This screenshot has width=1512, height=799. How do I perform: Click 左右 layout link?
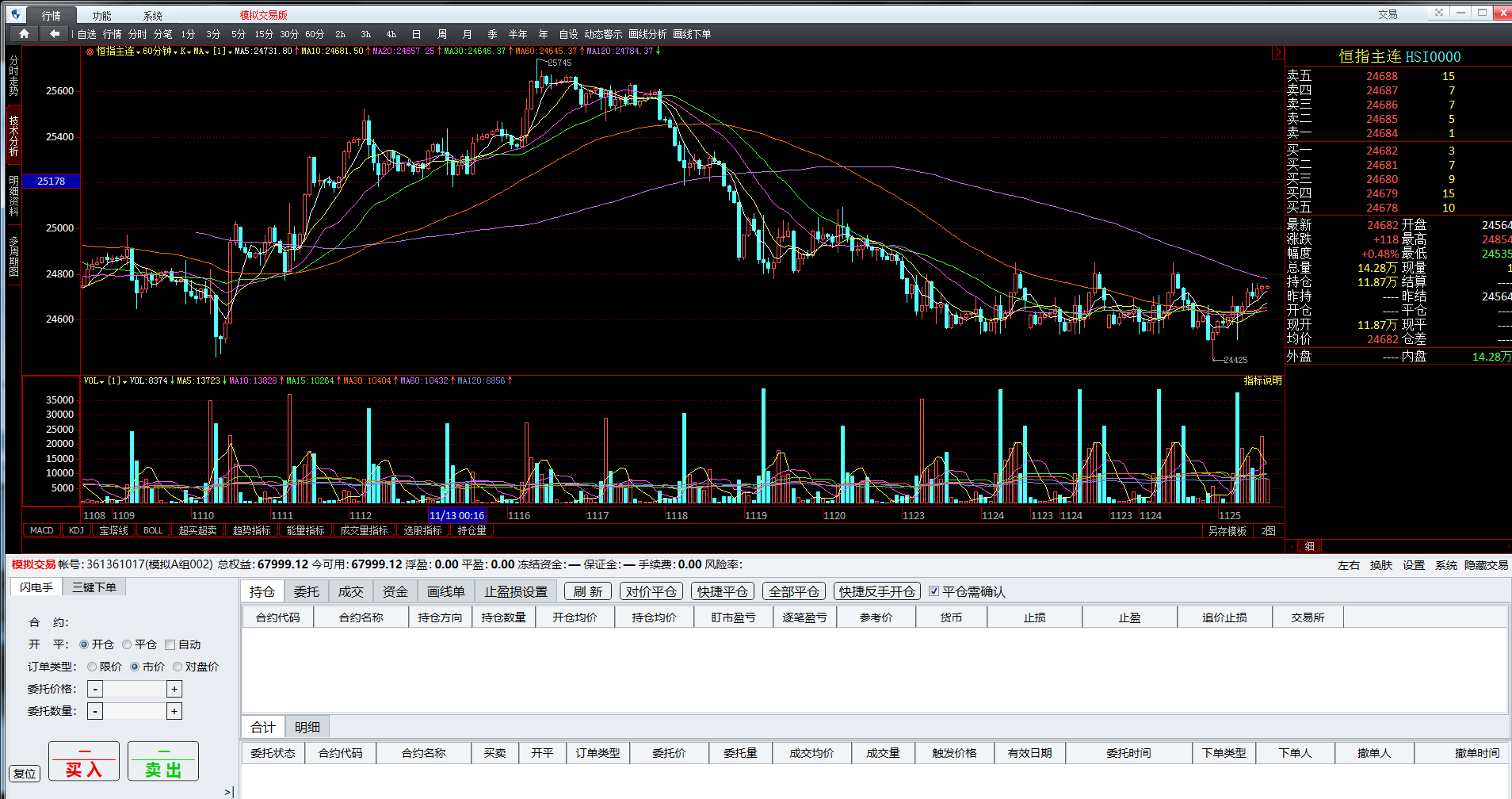(1349, 565)
